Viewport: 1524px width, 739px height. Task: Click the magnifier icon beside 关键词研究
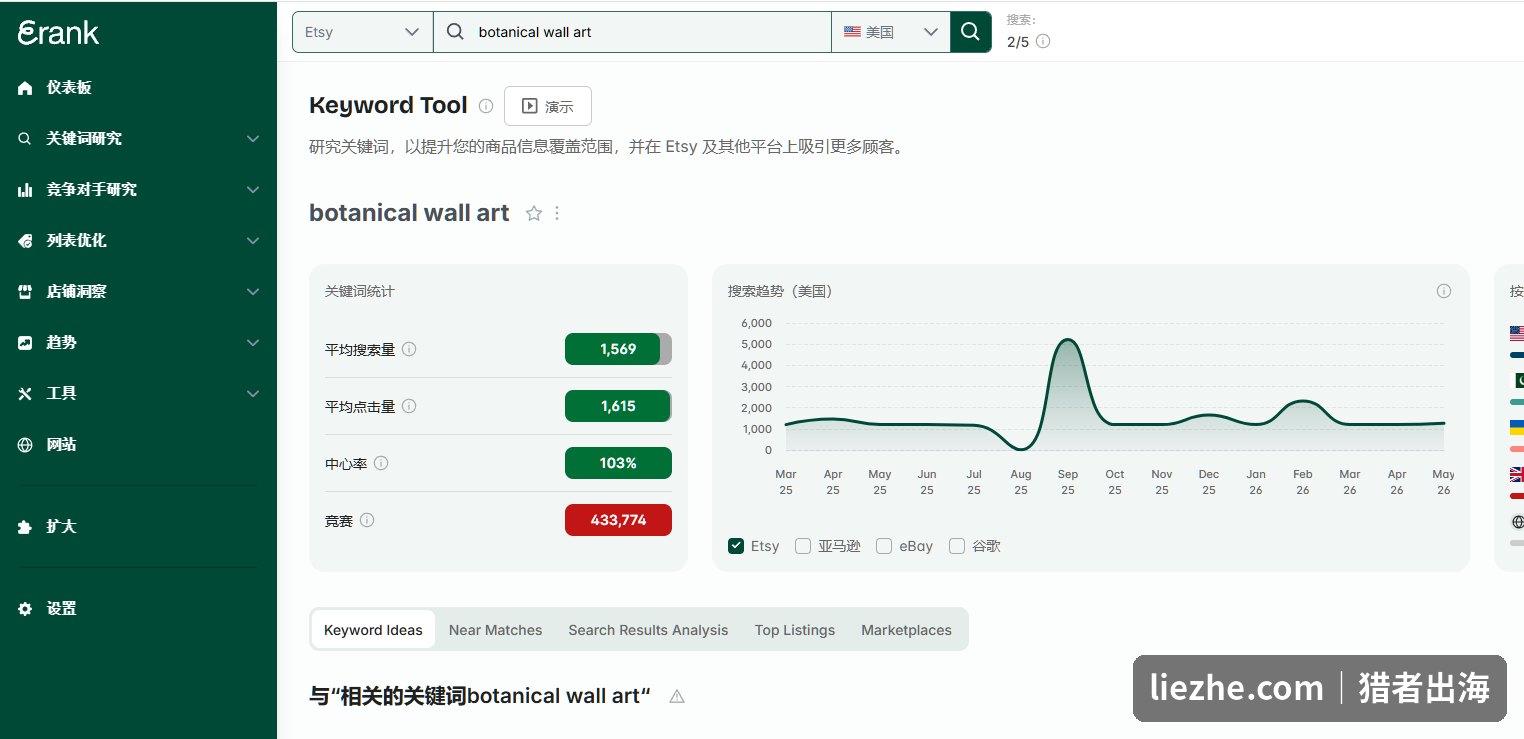[x=25, y=139]
